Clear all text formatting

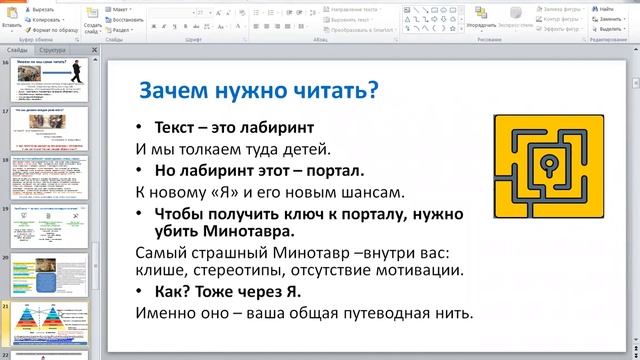(242, 13)
